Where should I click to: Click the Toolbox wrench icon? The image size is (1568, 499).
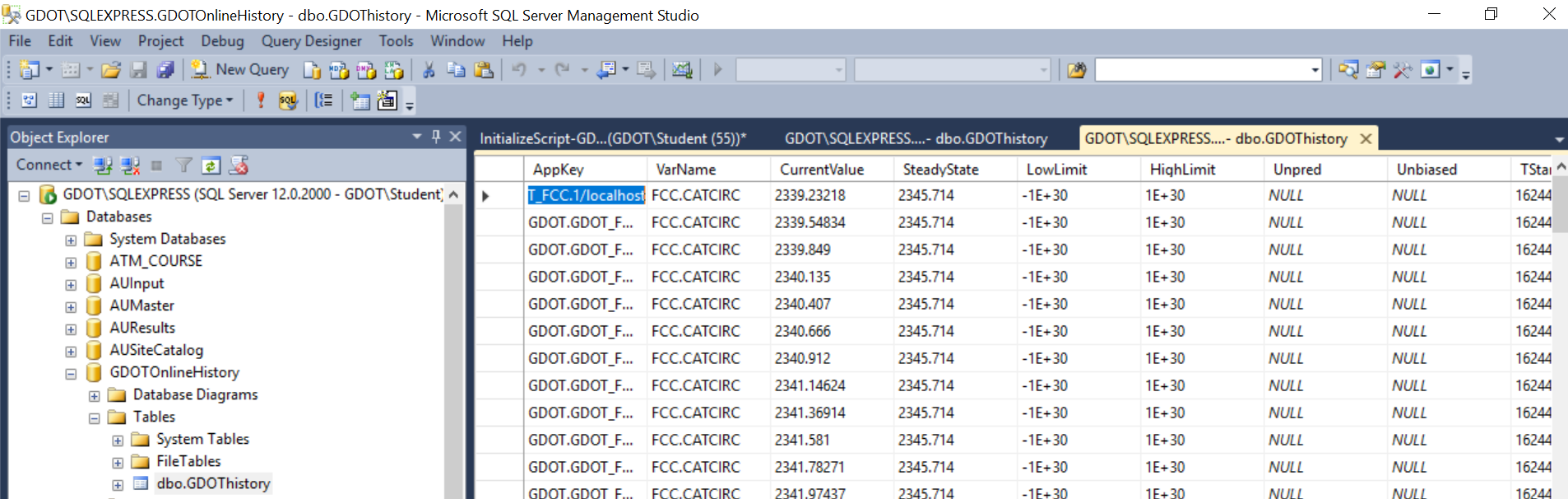[1403, 70]
